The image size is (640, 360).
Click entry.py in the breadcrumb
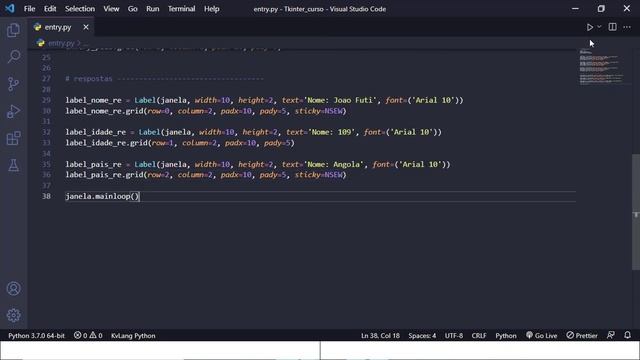tap(61, 43)
